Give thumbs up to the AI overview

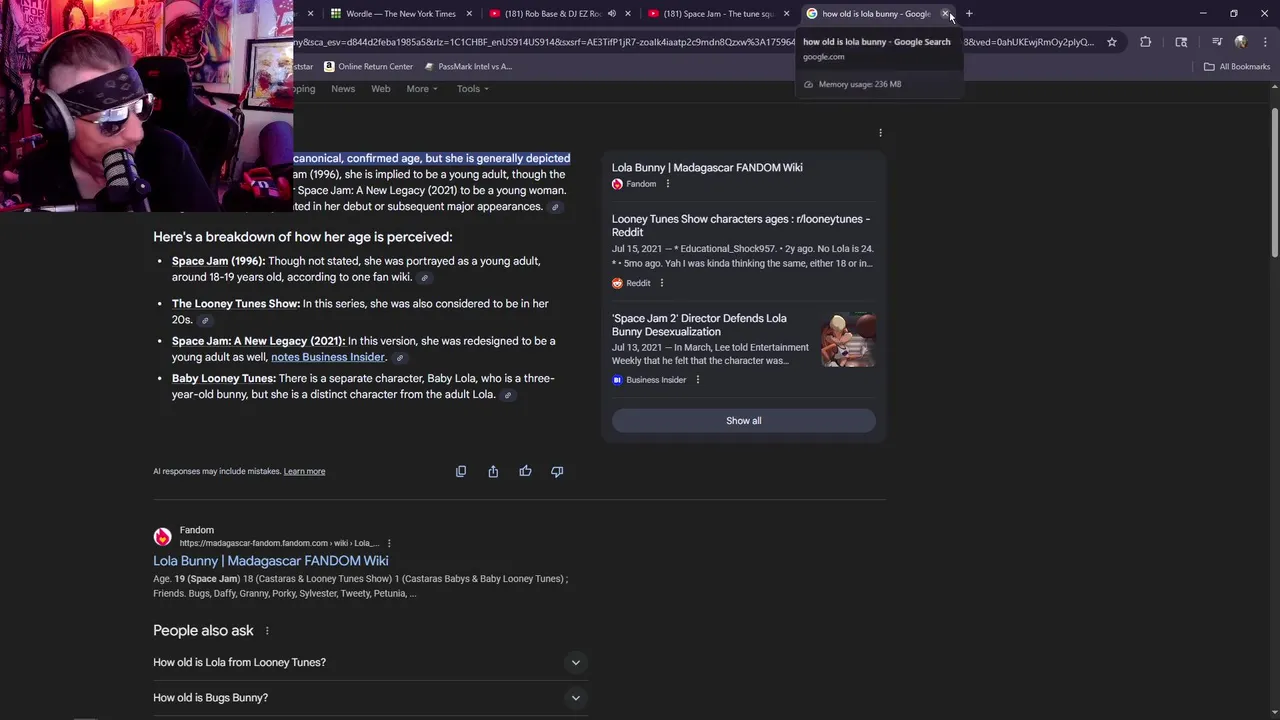[x=525, y=471]
